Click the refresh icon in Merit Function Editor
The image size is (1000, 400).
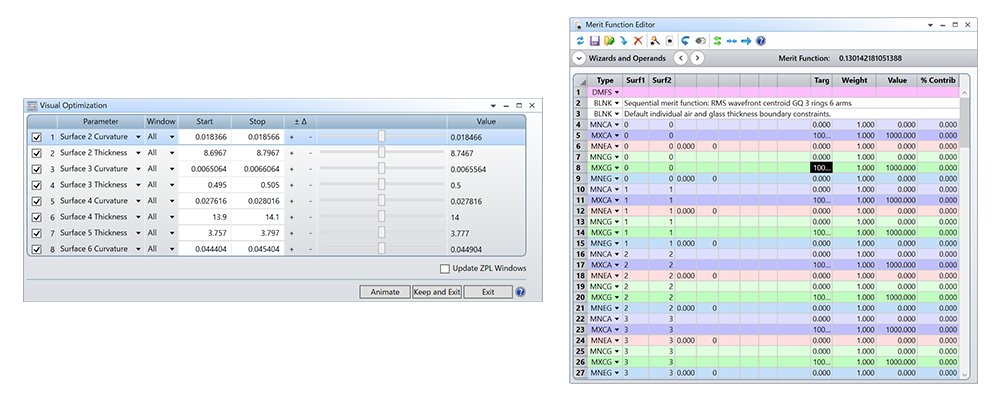click(580, 41)
